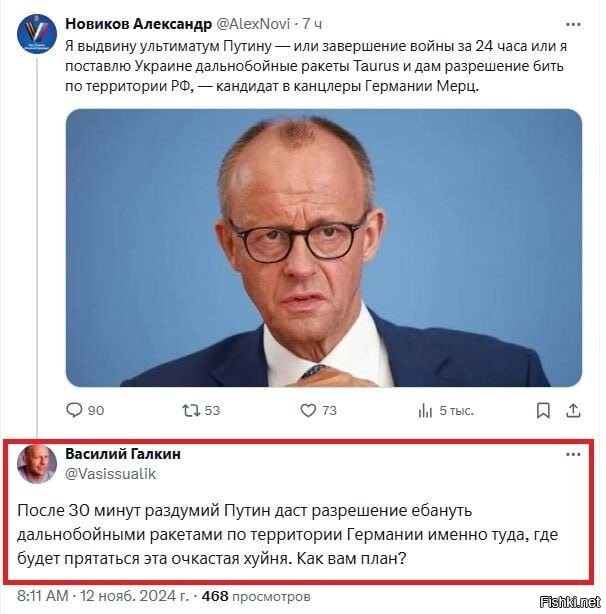Open replies via the comment bubble icon
The image size is (606, 614).
(x=74, y=410)
